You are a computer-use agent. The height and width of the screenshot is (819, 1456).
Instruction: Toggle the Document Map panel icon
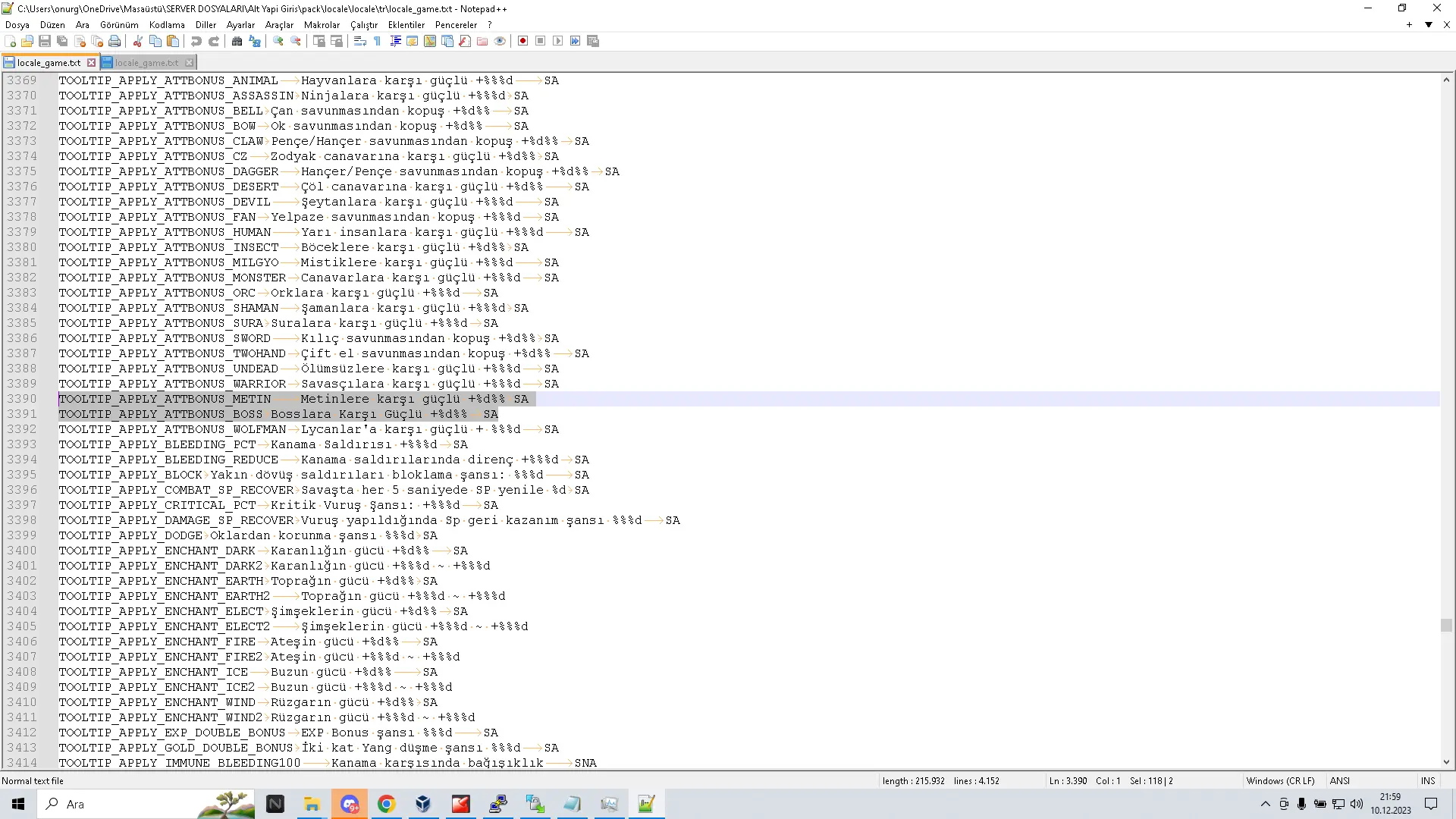coord(430,41)
